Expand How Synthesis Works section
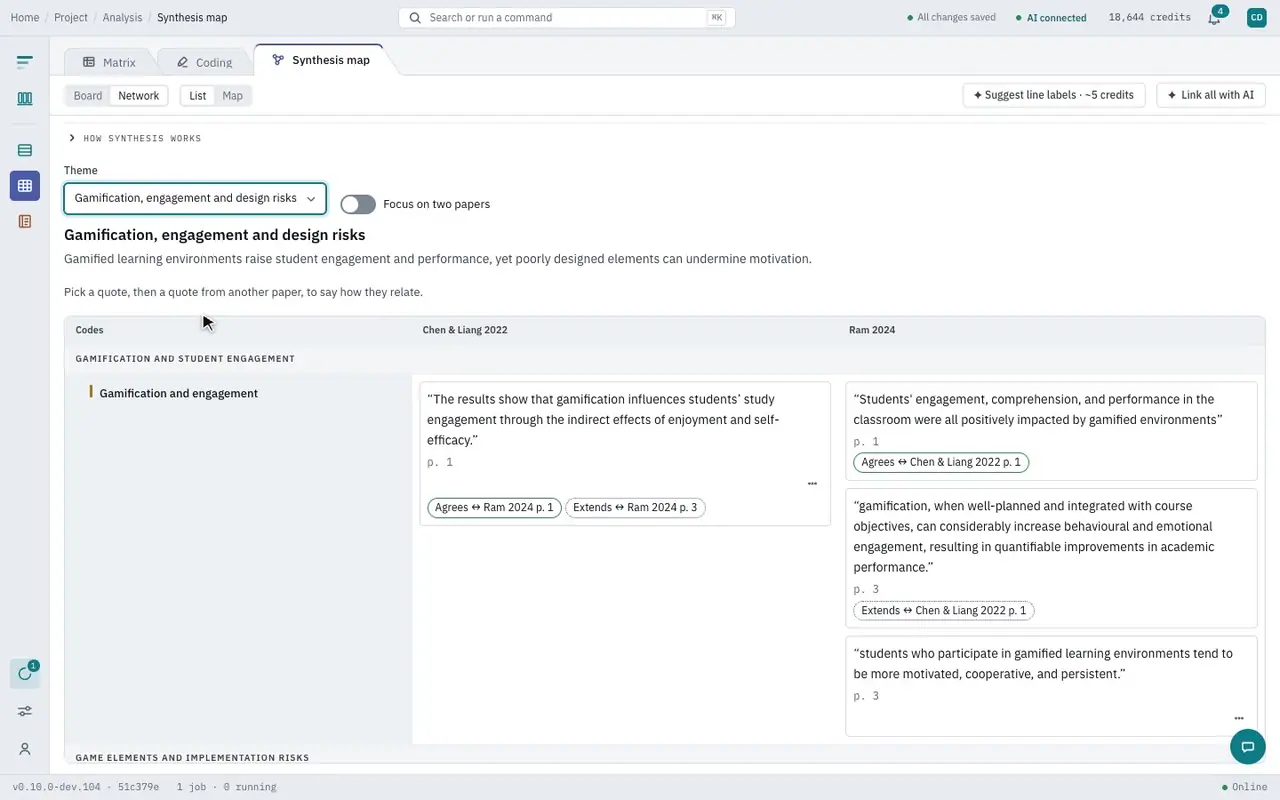This screenshot has height=800, width=1280. click(x=135, y=138)
